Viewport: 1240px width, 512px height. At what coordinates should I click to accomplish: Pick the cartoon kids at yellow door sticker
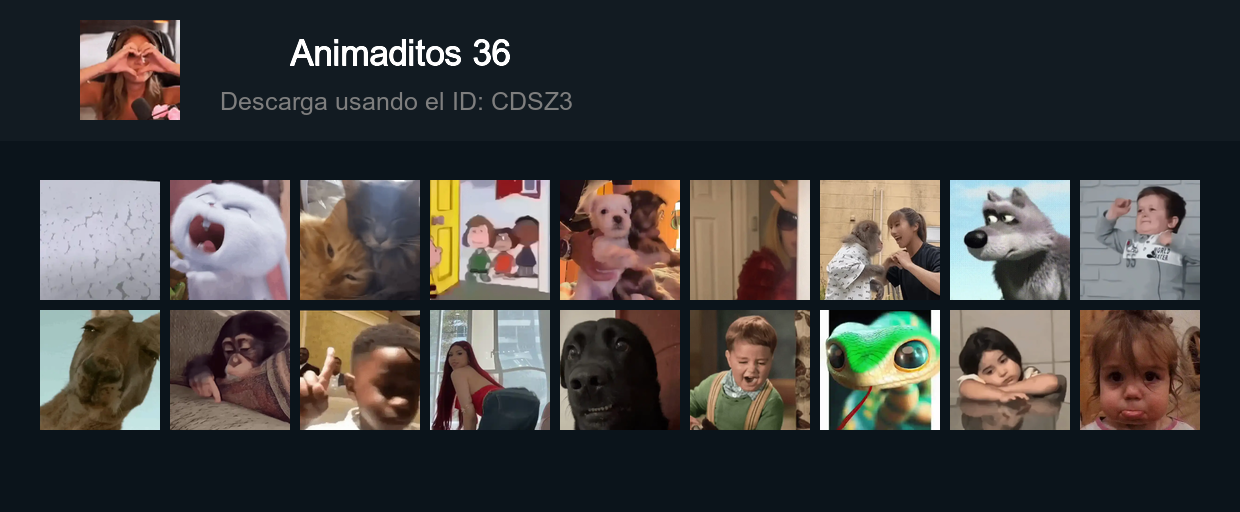490,240
